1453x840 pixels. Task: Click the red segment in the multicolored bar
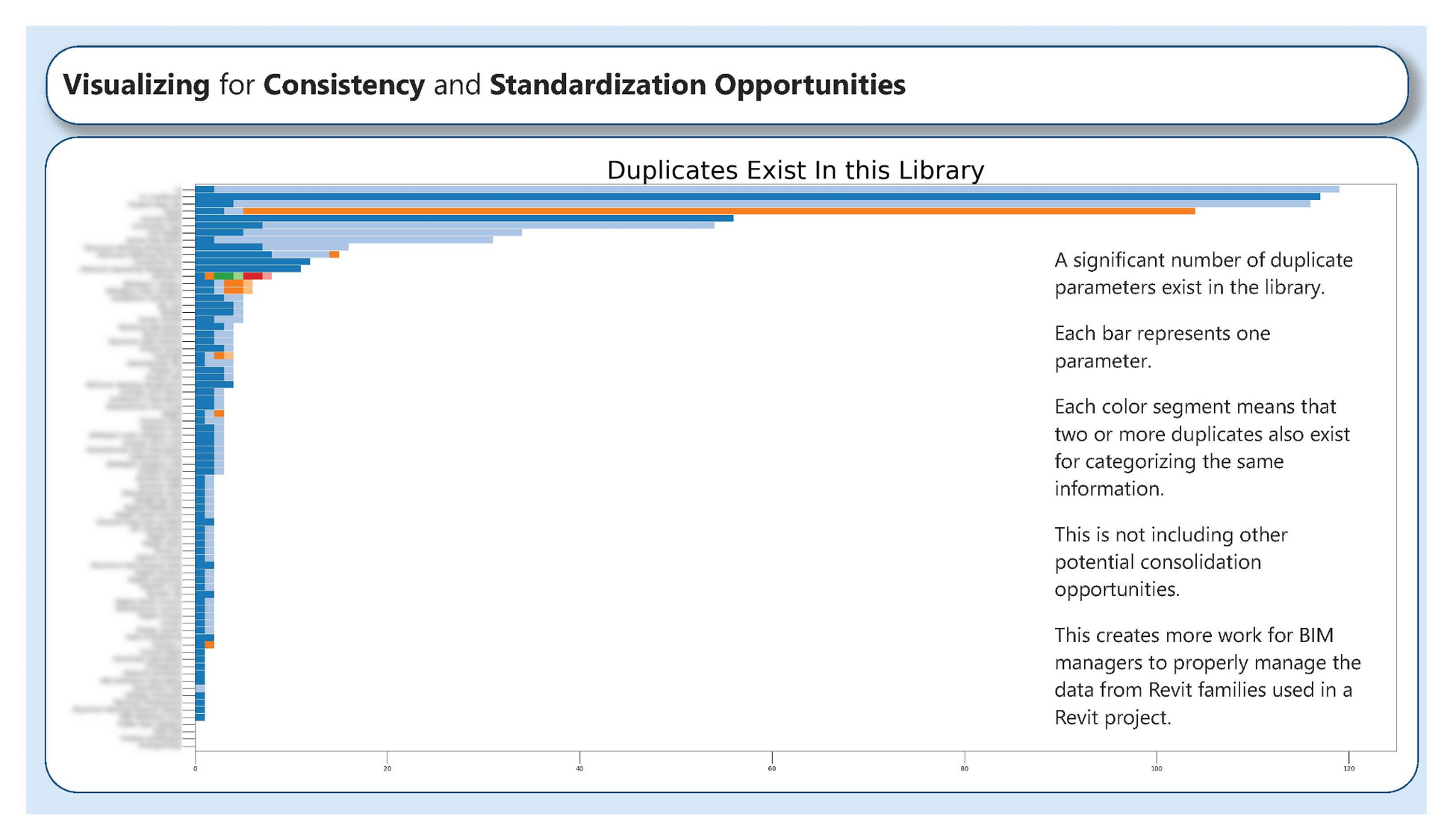coord(252,276)
